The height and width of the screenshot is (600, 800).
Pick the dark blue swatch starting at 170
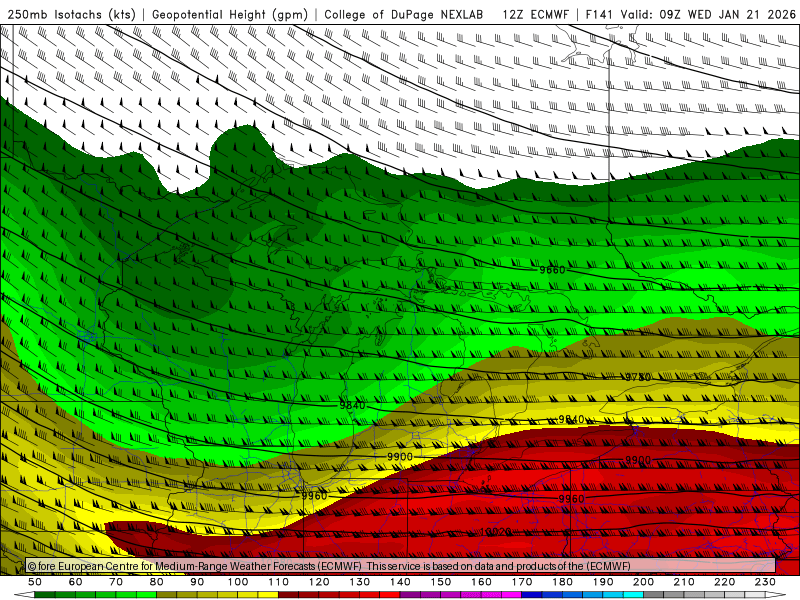point(532,596)
